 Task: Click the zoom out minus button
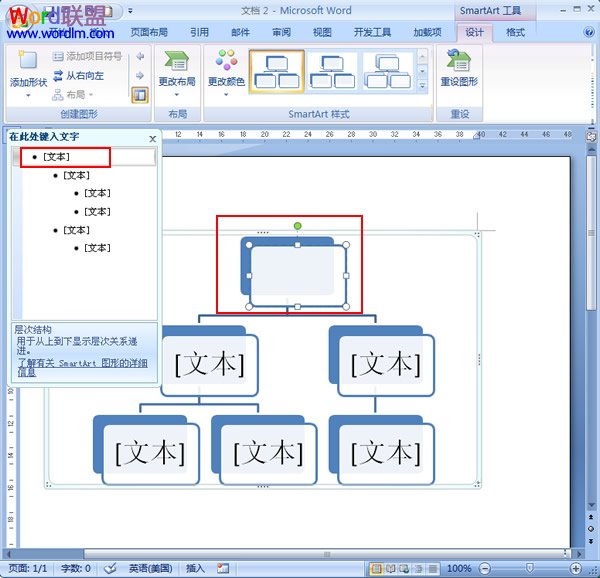click(x=484, y=569)
